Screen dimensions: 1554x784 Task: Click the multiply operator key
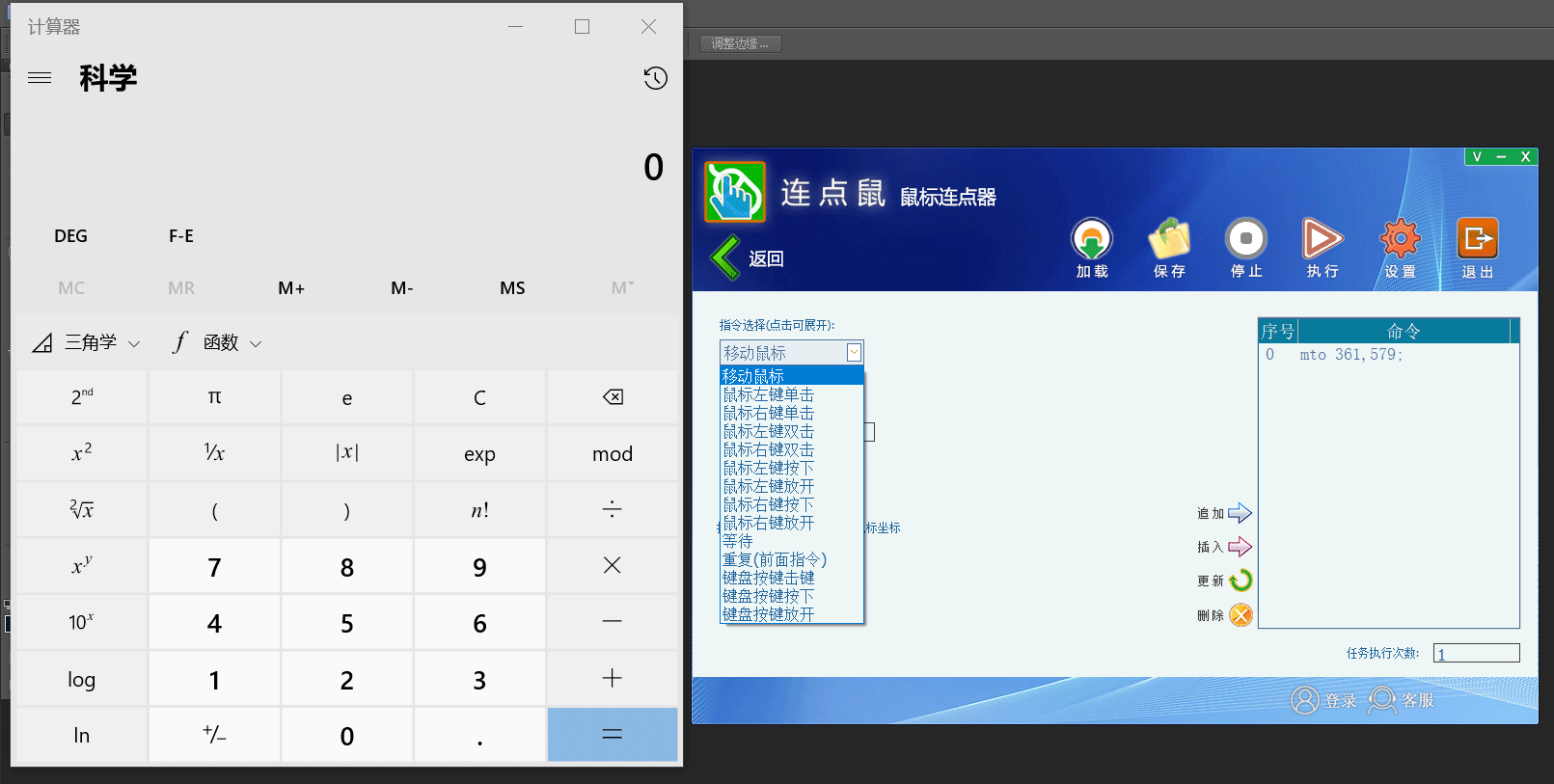(x=613, y=566)
